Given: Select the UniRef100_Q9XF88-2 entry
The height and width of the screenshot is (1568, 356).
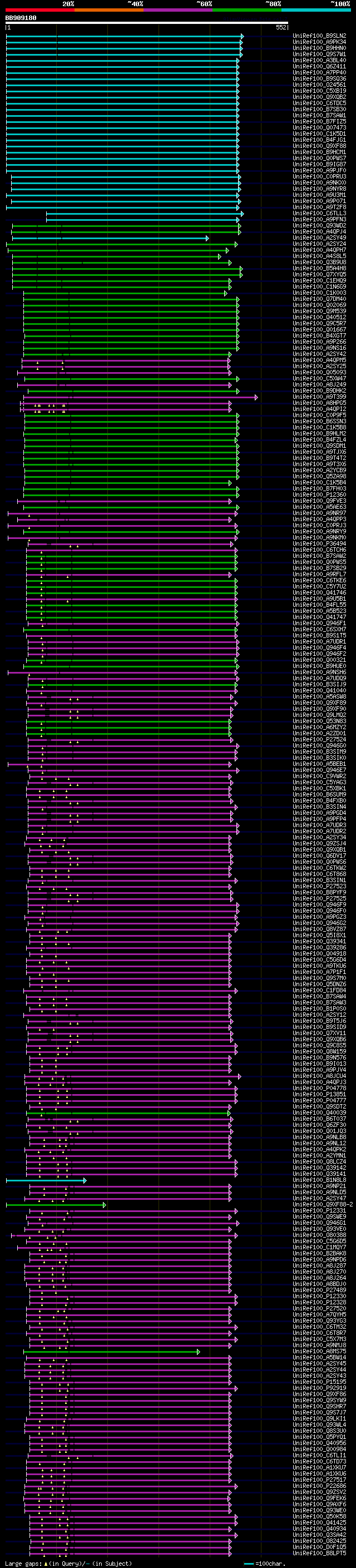Looking at the screenshot, I should pos(323,1205).
